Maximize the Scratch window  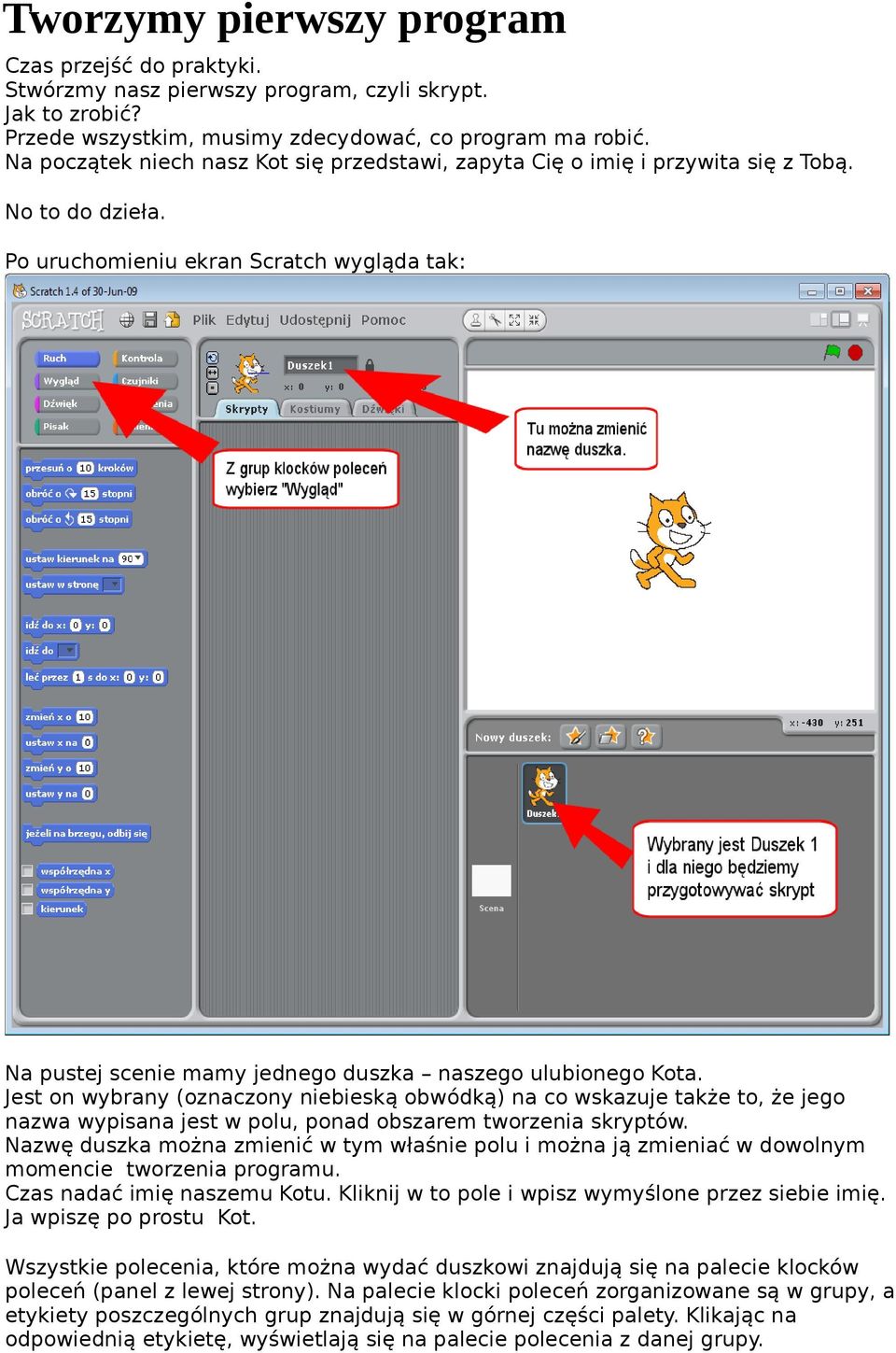[x=839, y=291]
